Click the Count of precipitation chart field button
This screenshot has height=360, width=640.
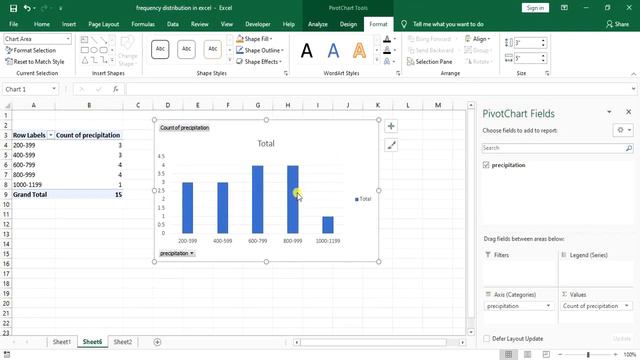(x=184, y=128)
